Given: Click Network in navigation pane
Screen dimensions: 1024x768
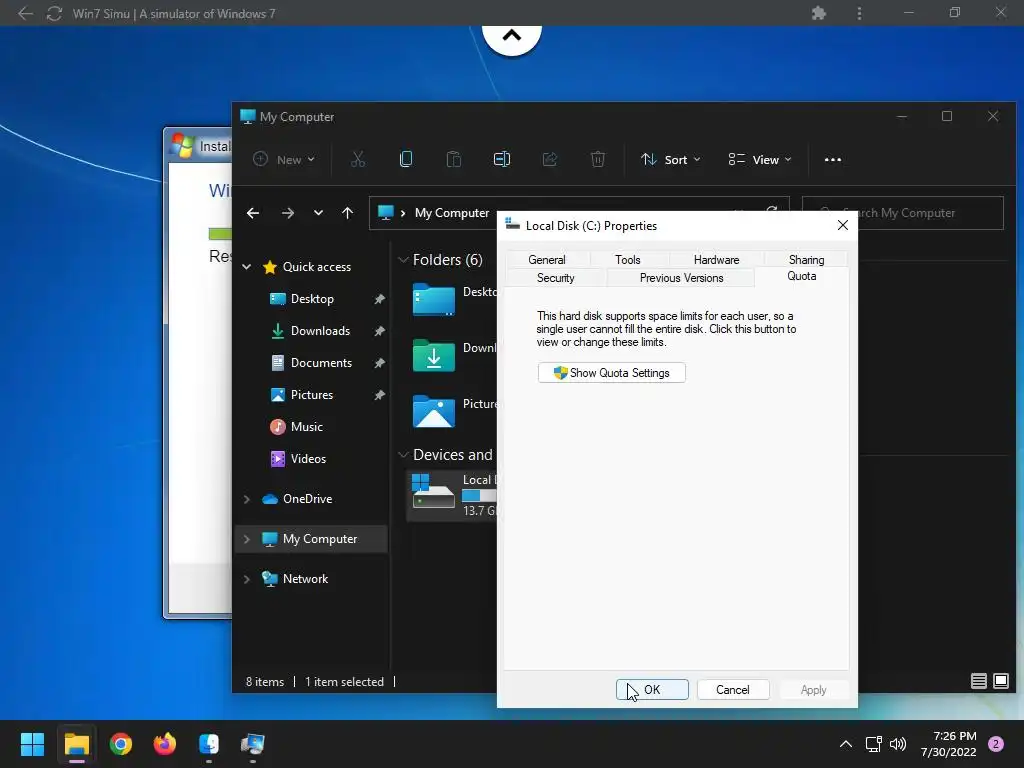Looking at the screenshot, I should pyautogui.click(x=305, y=579).
